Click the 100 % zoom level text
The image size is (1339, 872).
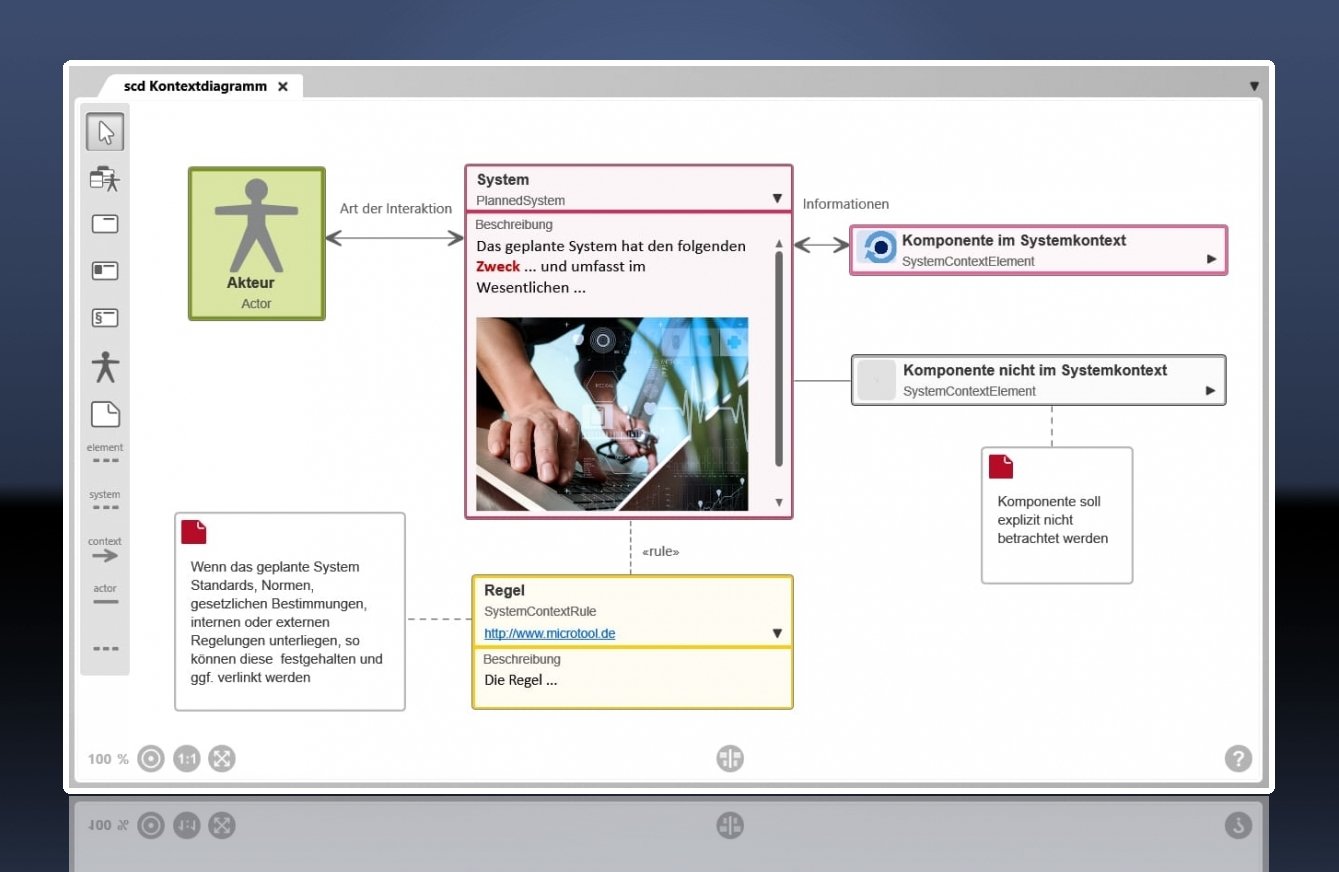(x=108, y=759)
